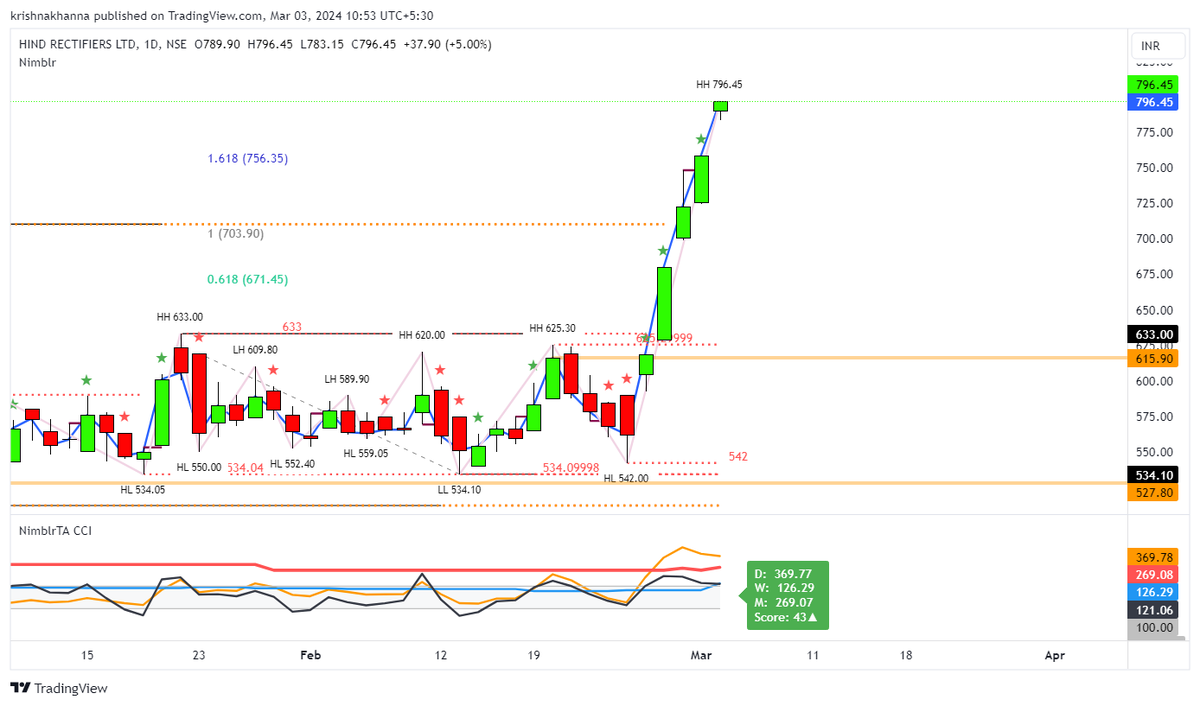This screenshot has height=706, width=1200.
Task: Click the HH 796.45 swing label
Action: 719,85
